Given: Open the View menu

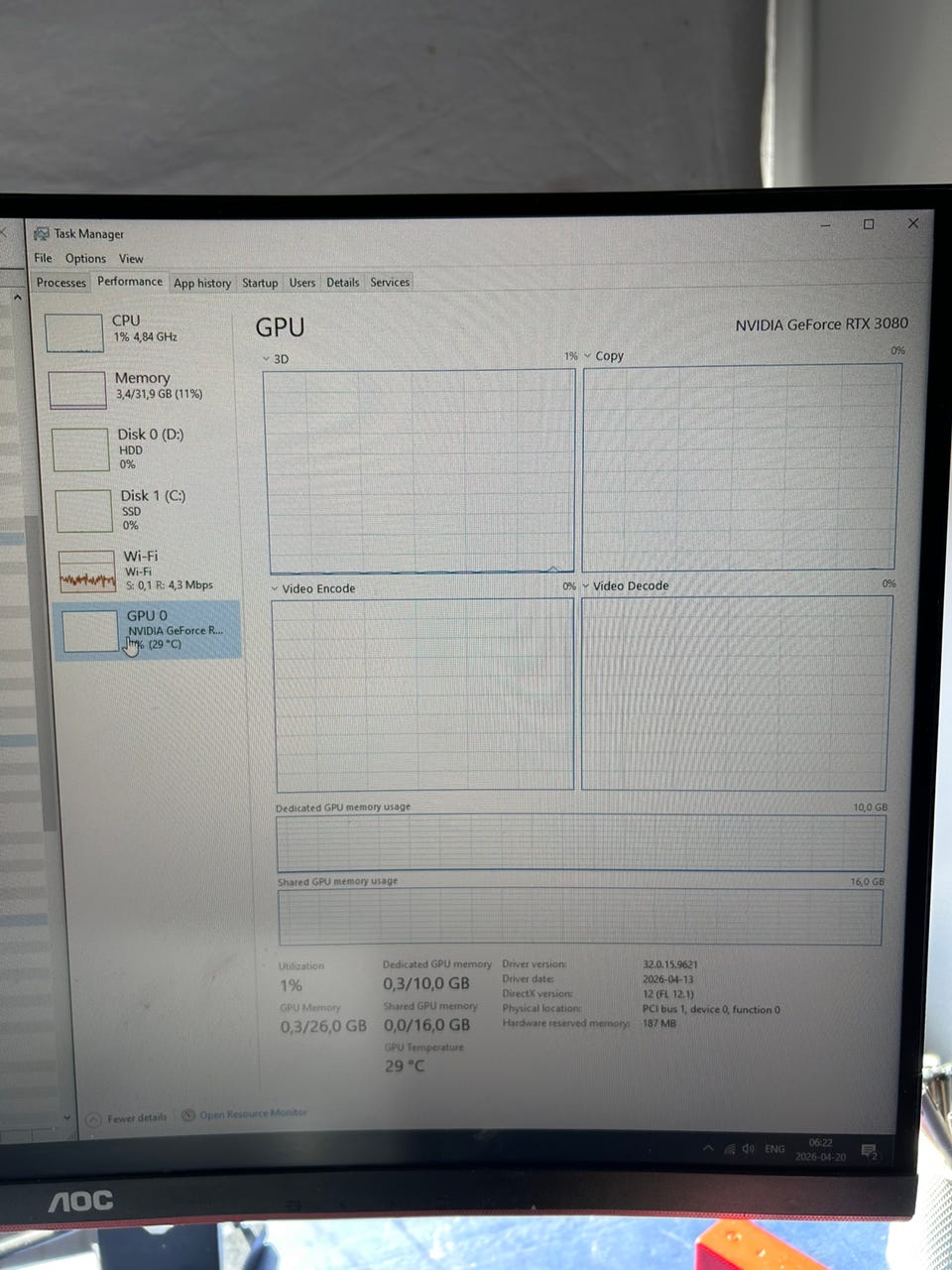Looking at the screenshot, I should (x=131, y=258).
